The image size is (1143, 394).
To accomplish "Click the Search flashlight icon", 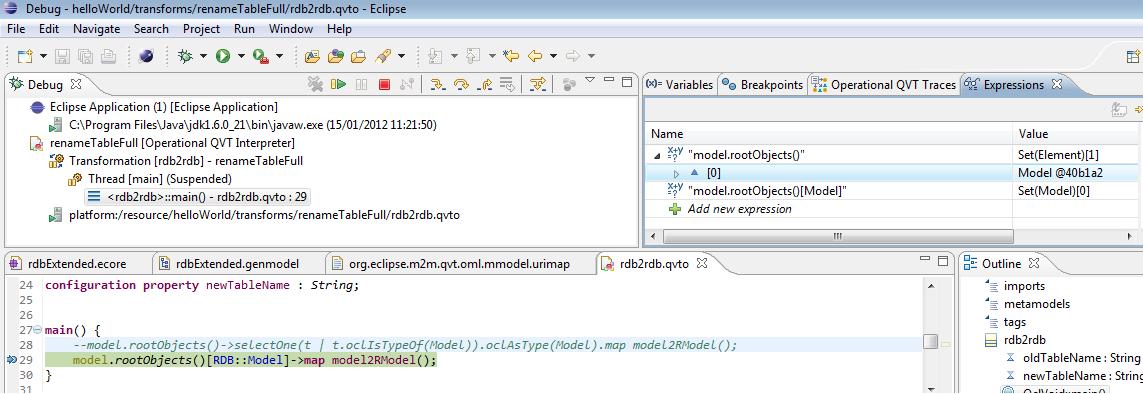I will click(383, 56).
